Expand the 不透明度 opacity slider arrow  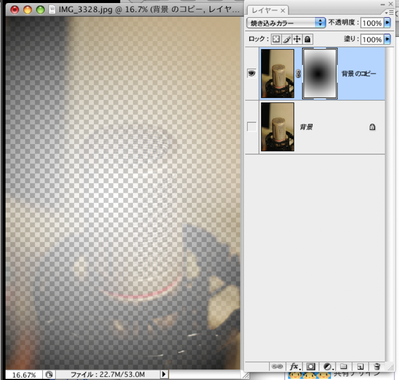[387, 22]
